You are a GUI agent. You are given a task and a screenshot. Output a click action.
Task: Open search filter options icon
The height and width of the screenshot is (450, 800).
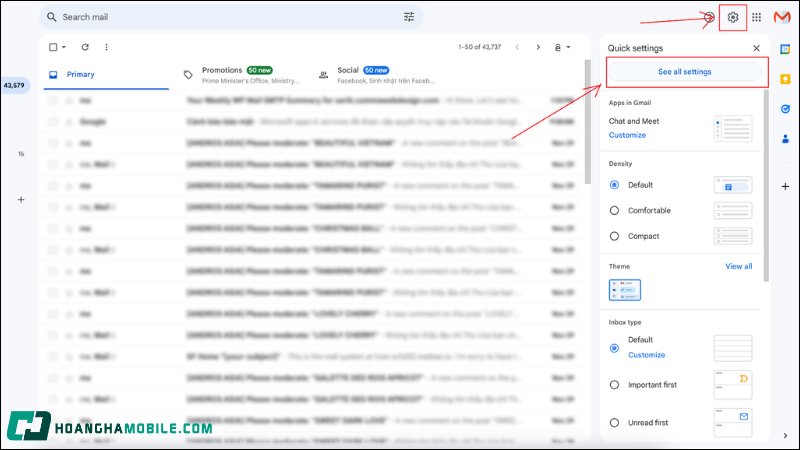409,17
